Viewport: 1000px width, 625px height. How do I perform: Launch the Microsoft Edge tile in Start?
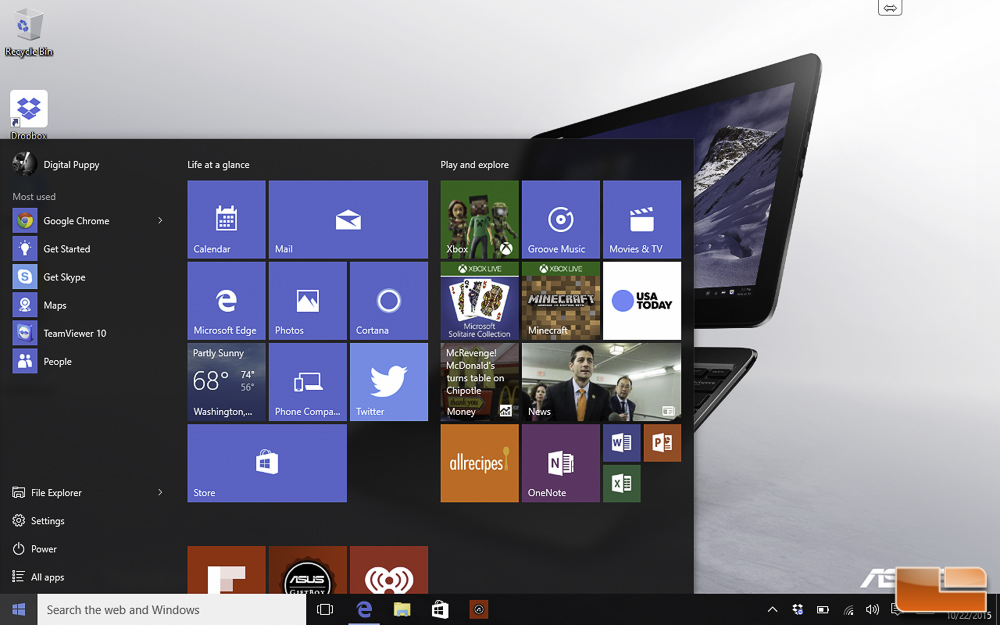coord(226,300)
